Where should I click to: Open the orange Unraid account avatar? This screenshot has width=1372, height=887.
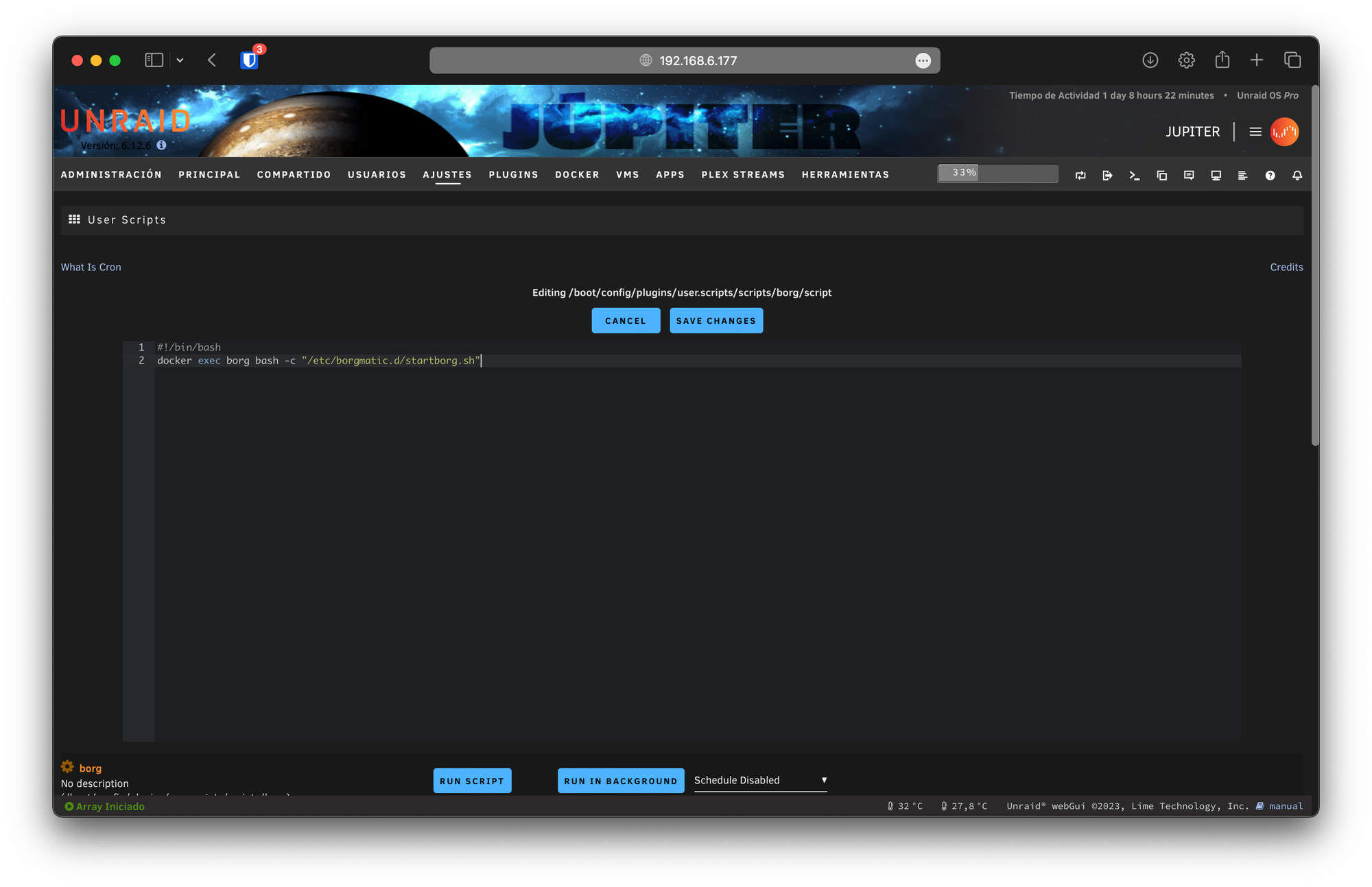click(x=1284, y=132)
